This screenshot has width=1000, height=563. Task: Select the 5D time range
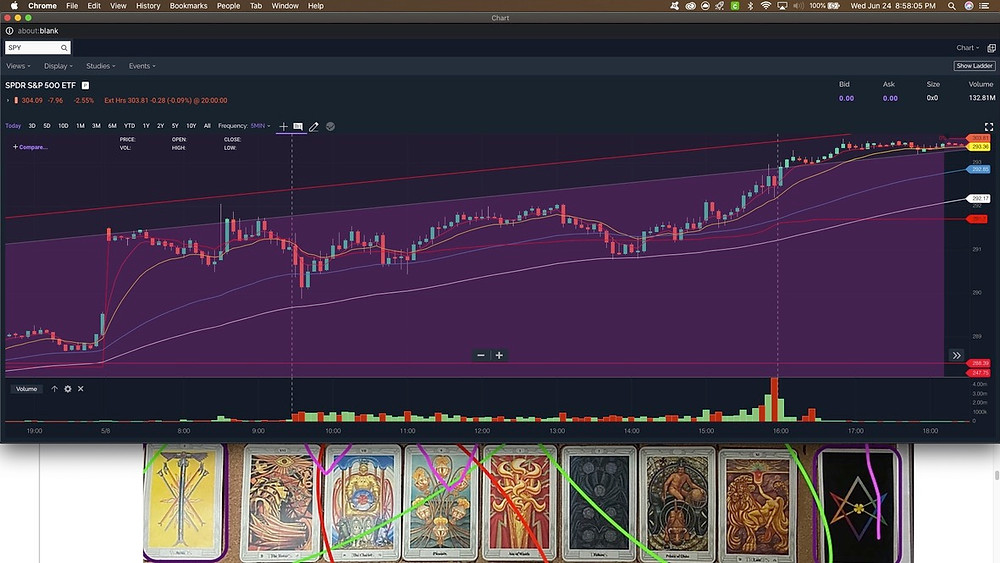pyautogui.click(x=47, y=126)
